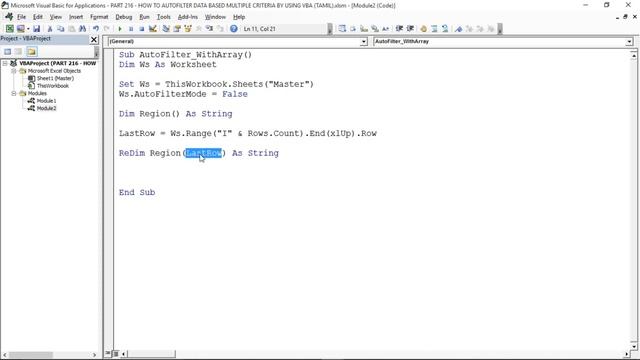Open the Edit menu

pyautogui.click(x=38, y=17)
